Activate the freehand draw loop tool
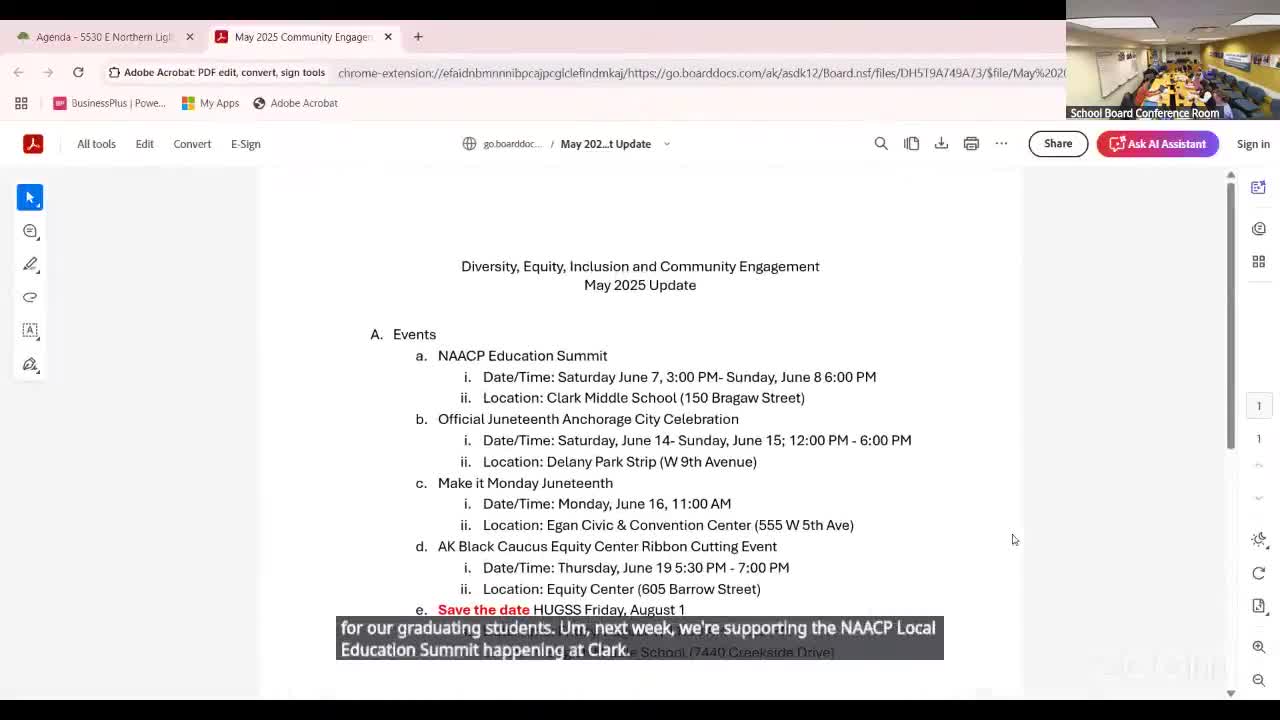 (30, 297)
